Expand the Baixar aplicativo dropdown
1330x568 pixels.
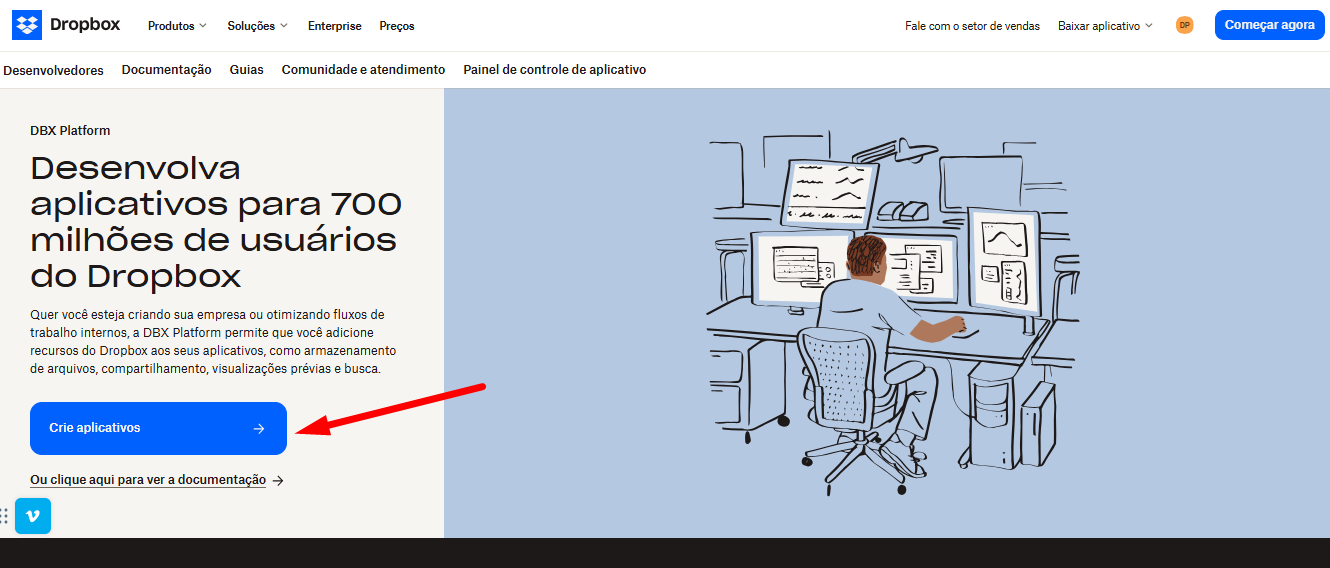[x=1105, y=26]
